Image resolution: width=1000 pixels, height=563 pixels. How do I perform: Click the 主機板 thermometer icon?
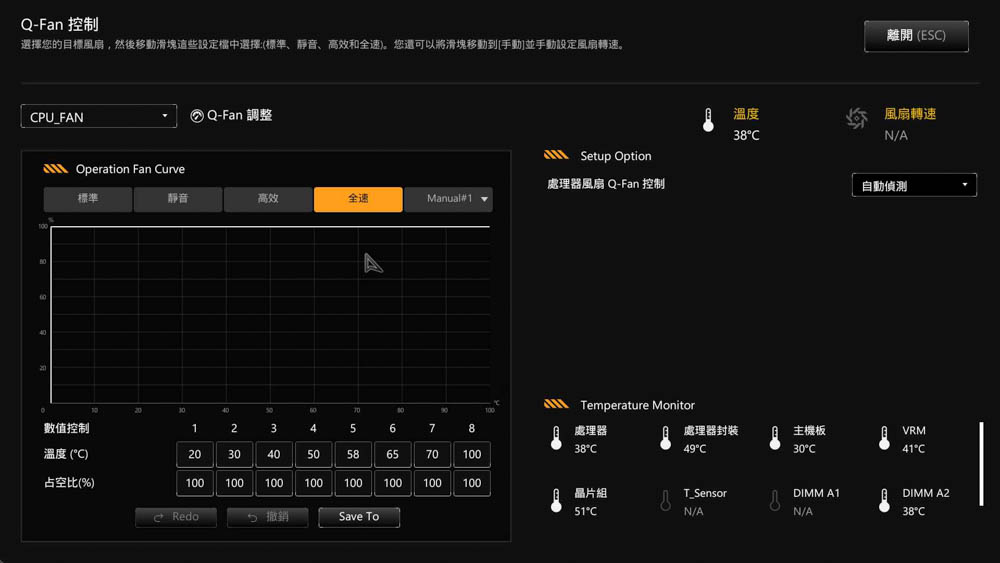(775, 439)
